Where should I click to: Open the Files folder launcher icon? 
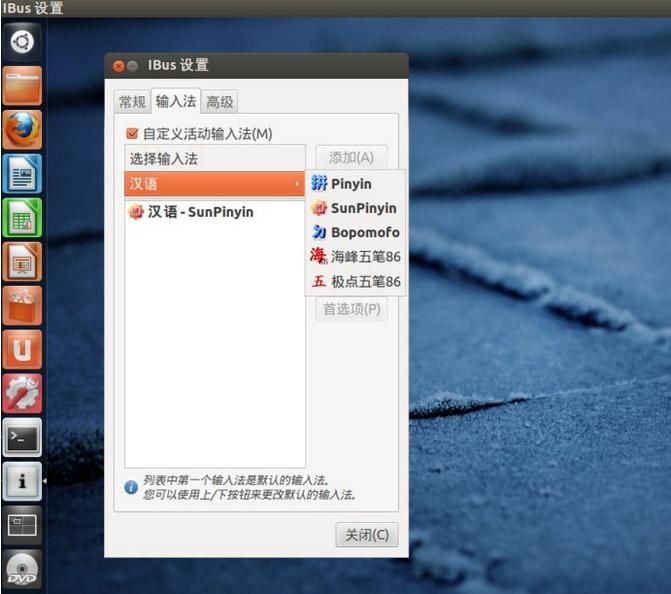tap(22, 86)
